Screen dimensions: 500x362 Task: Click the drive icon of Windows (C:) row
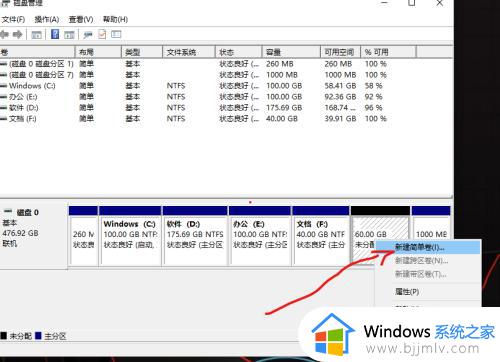click(x=4, y=86)
